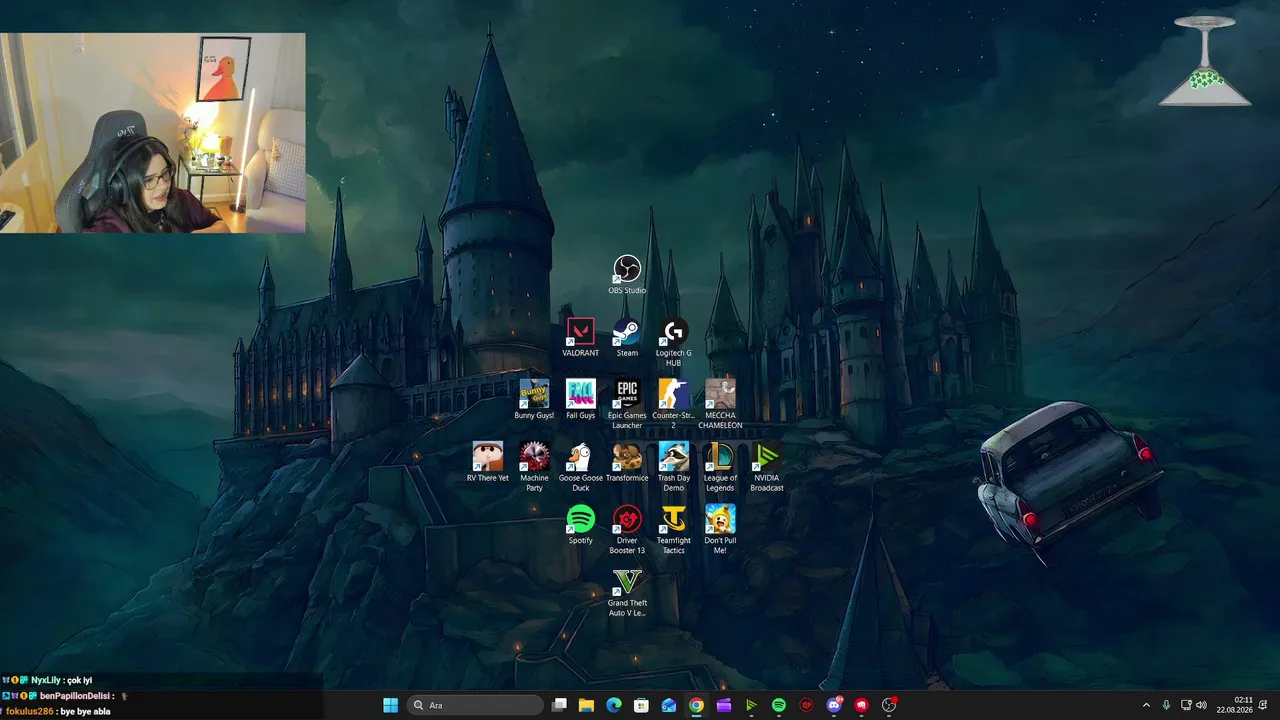1280x720 pixels.
Task: Click the Bunny Guys! game icon
Action: click(x=534, y=399)
